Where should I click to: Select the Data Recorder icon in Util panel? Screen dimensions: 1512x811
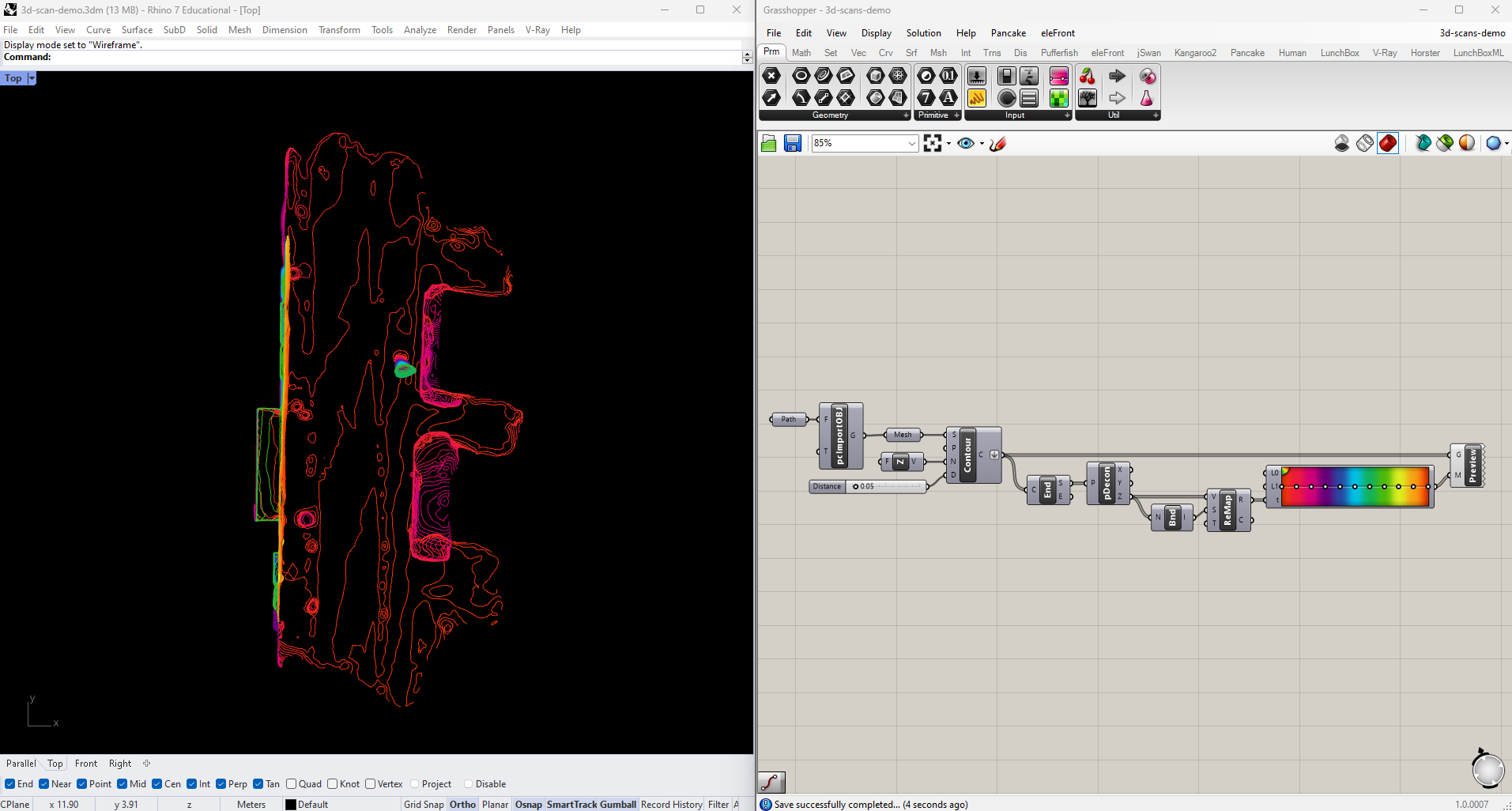(1087, 98)
